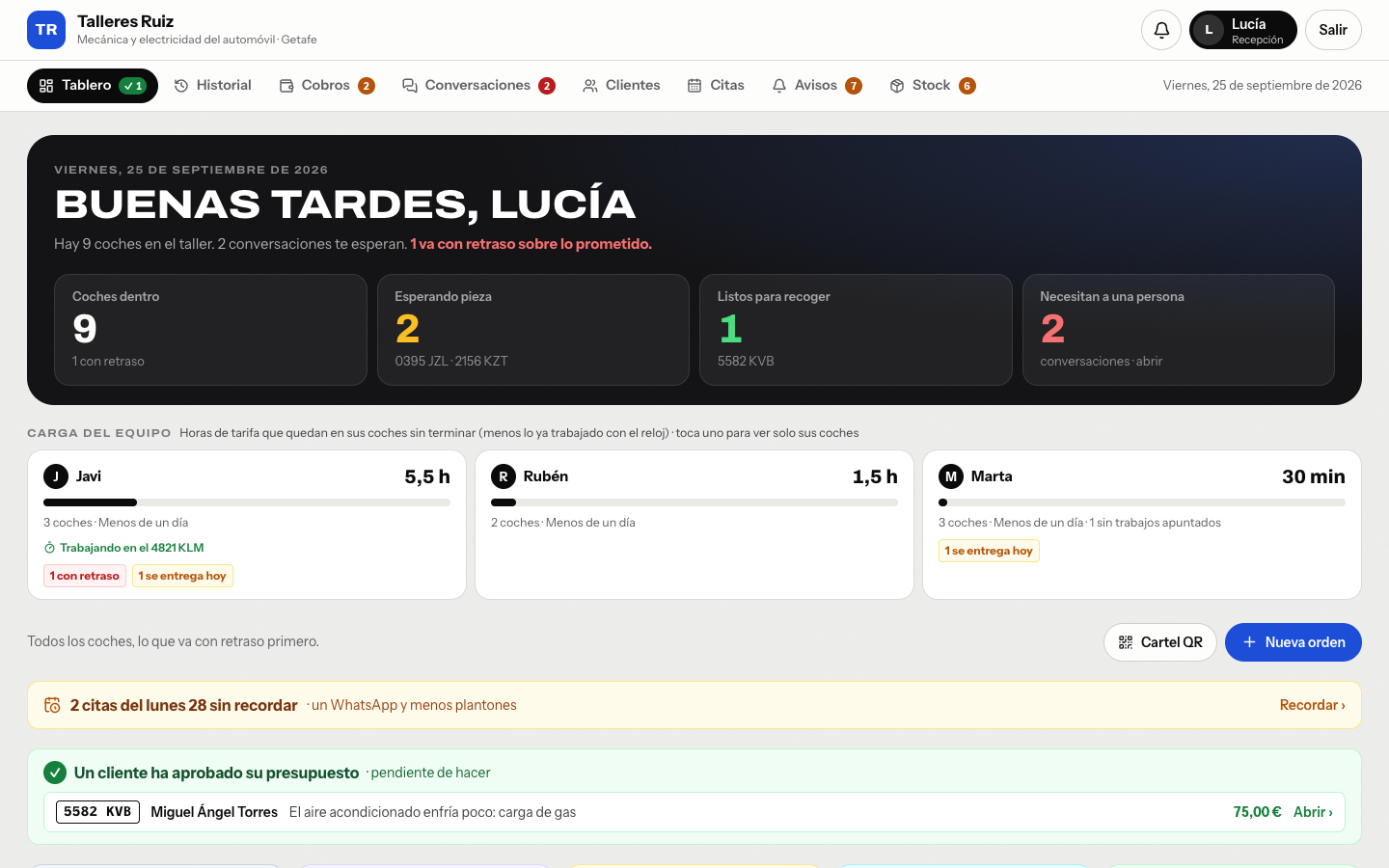
Task: Click the 1 va con retraso warning text
Action: coord(531,244)
